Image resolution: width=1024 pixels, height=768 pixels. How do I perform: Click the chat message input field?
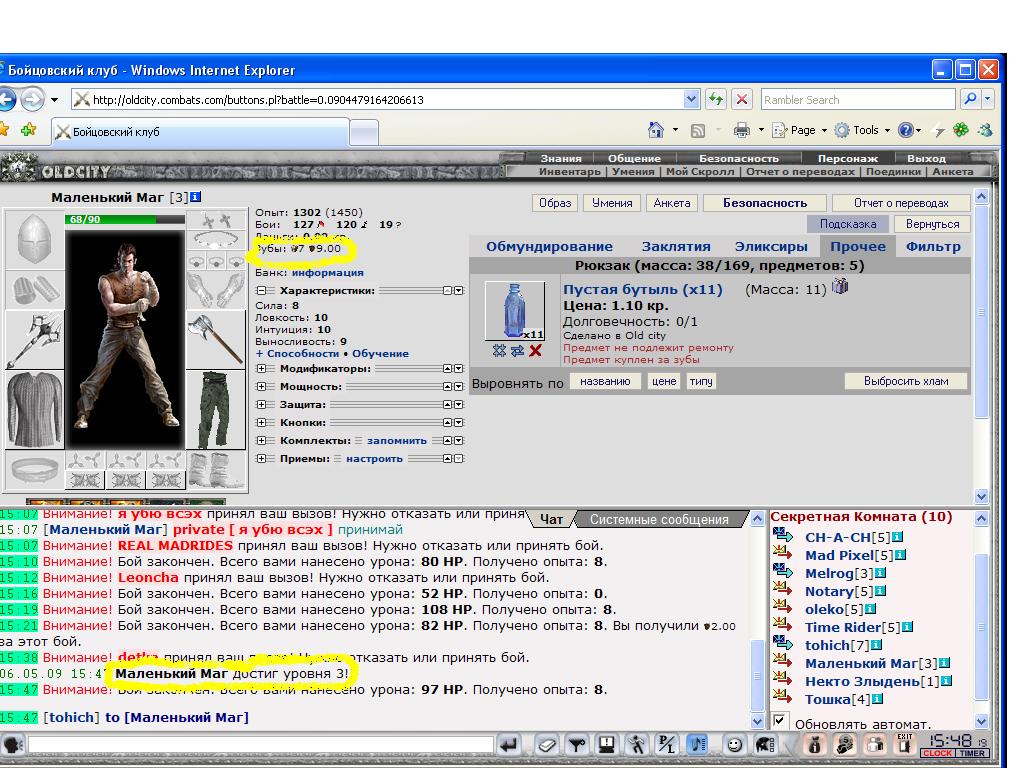261,744
